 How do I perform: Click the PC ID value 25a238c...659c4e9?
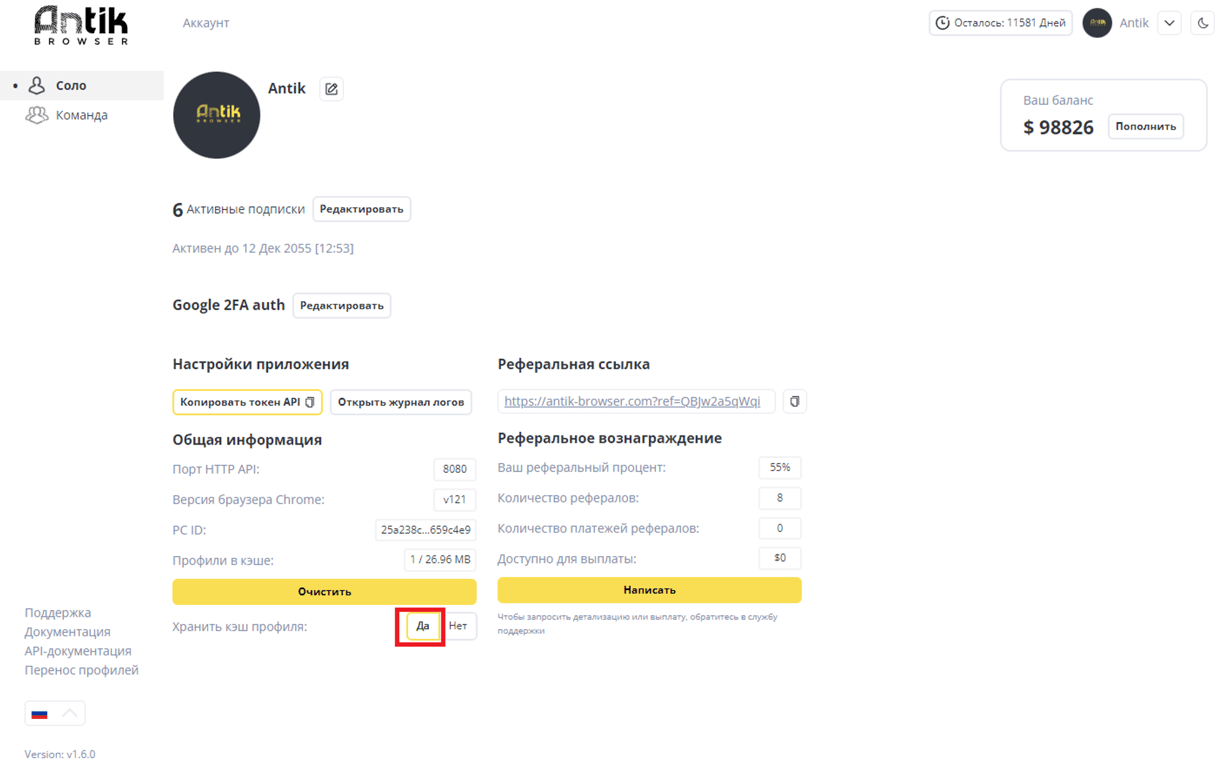[x=426, y=530]
